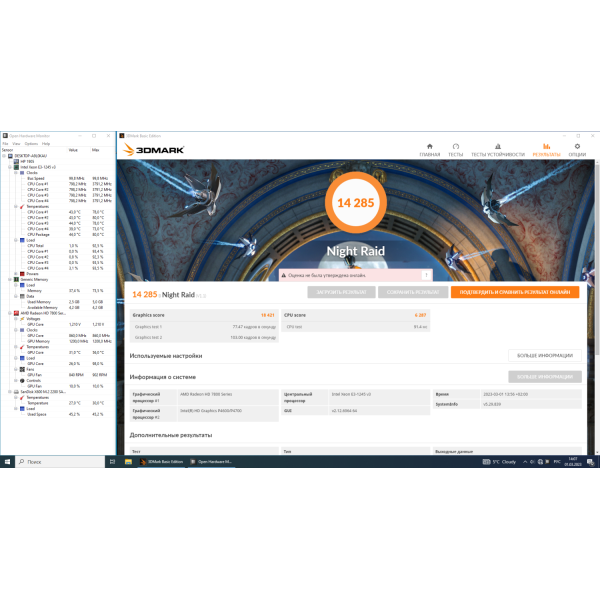The image size is (600, 600).
Task: Collapse the Voltages node under AMD Radeon
Action: (16, 319)
